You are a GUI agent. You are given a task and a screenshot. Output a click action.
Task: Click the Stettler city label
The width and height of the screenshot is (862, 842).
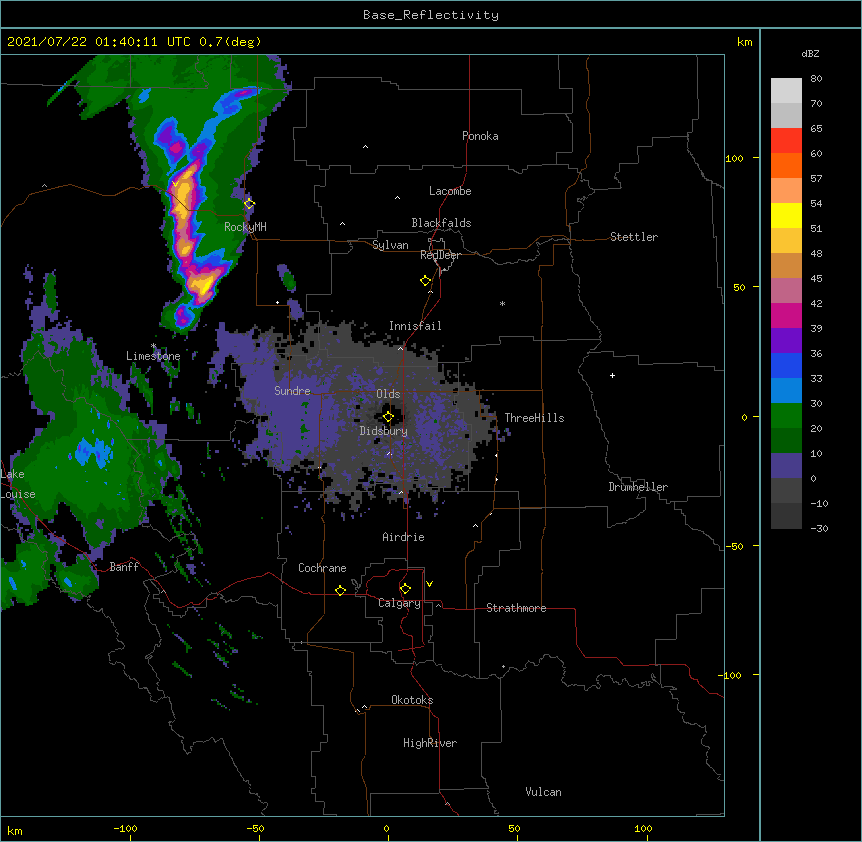634,237
